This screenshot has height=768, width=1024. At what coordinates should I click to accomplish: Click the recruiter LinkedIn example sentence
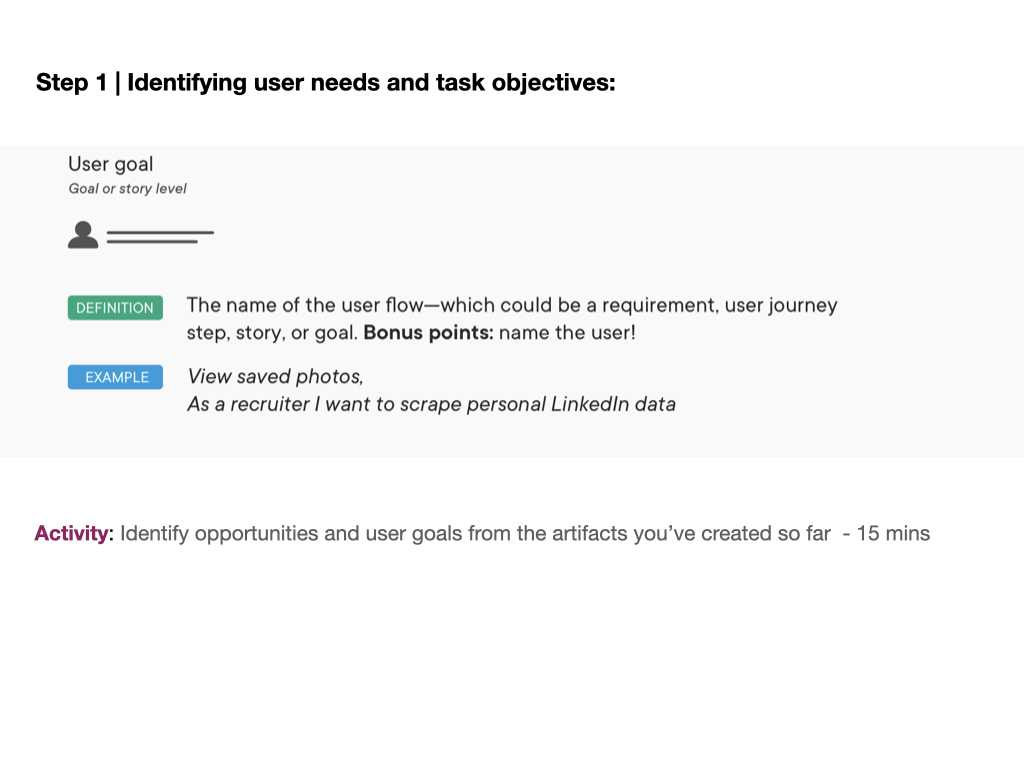431,404
